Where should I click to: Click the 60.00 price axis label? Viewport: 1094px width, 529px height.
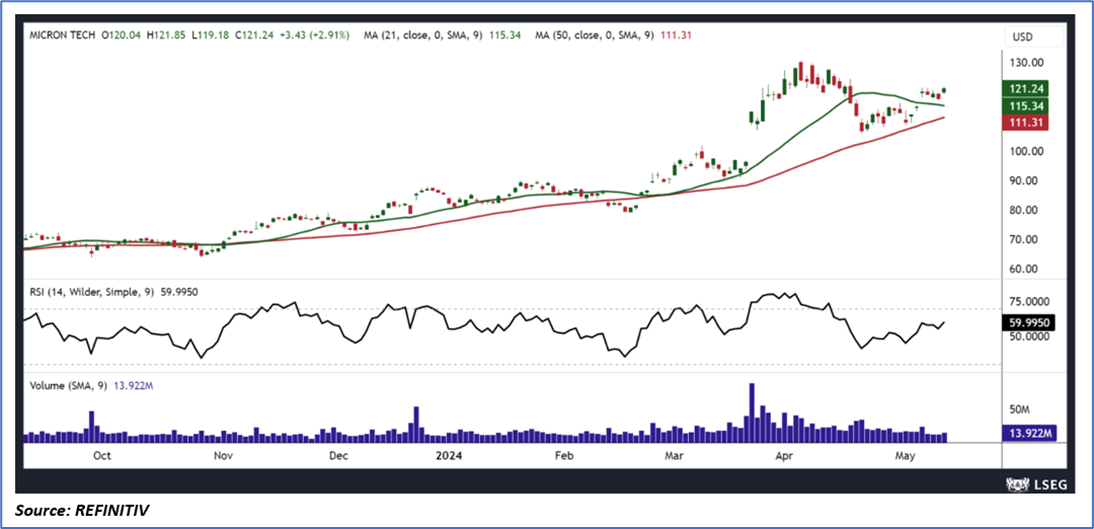[1025, 269]
